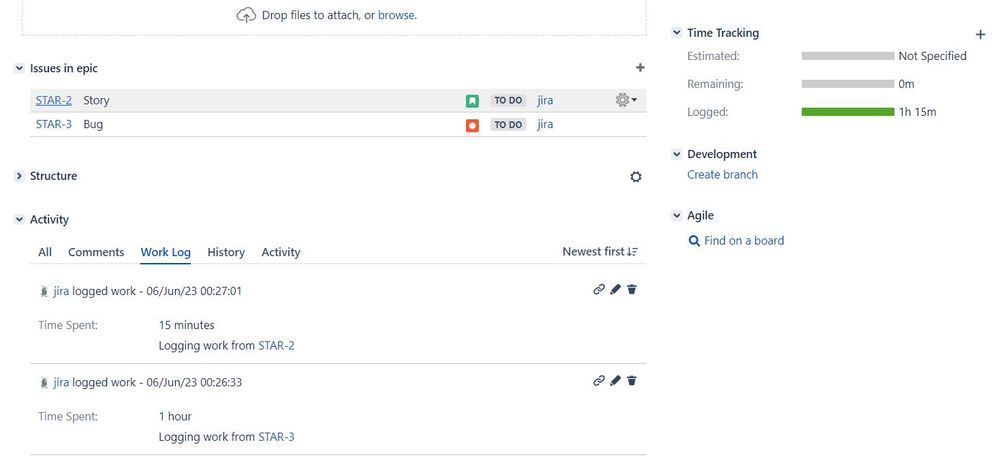Copy permalink of the 15 minutes worklog
998x464 pixels.
(x=598, y=290)
